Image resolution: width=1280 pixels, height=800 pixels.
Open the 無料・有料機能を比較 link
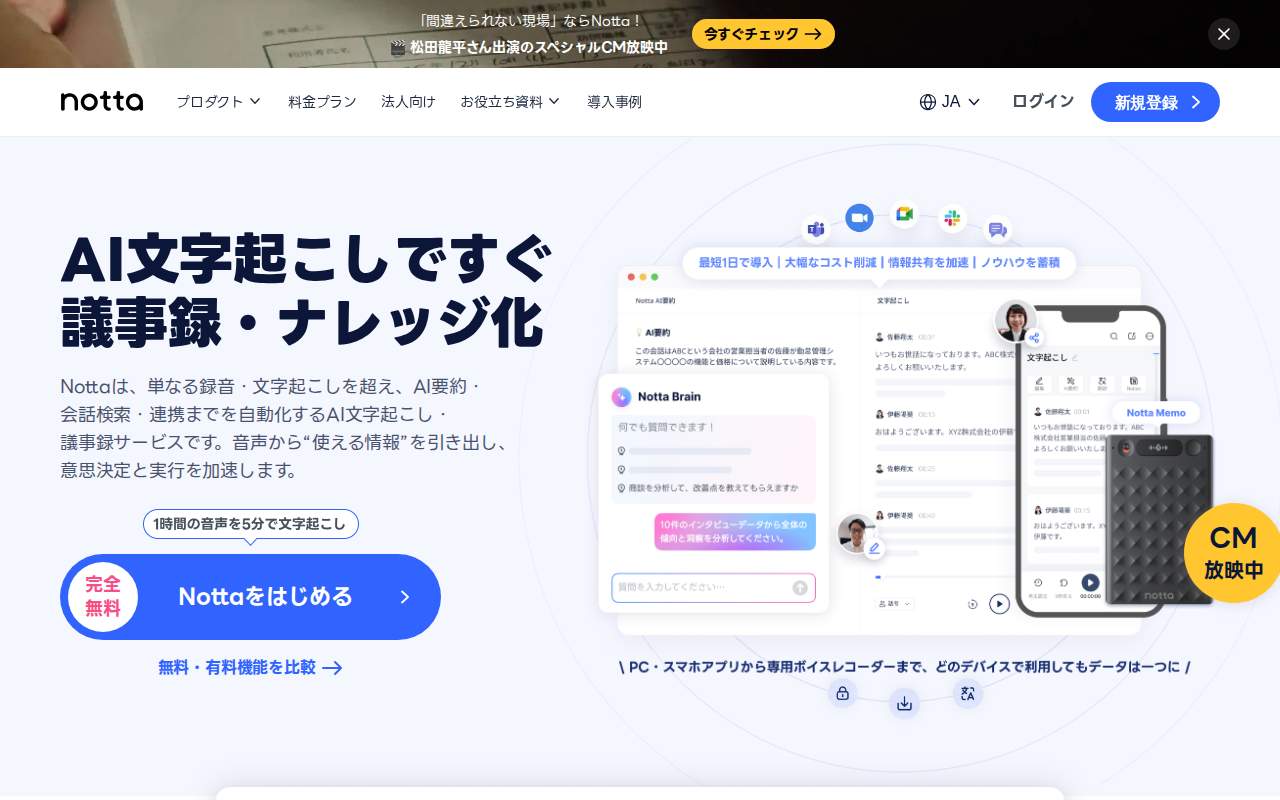point(250,667)
